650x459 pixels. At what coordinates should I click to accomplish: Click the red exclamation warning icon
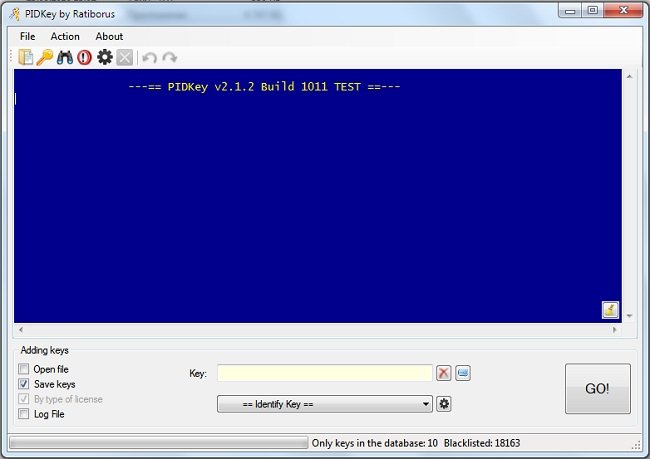[x=85, y=57]
